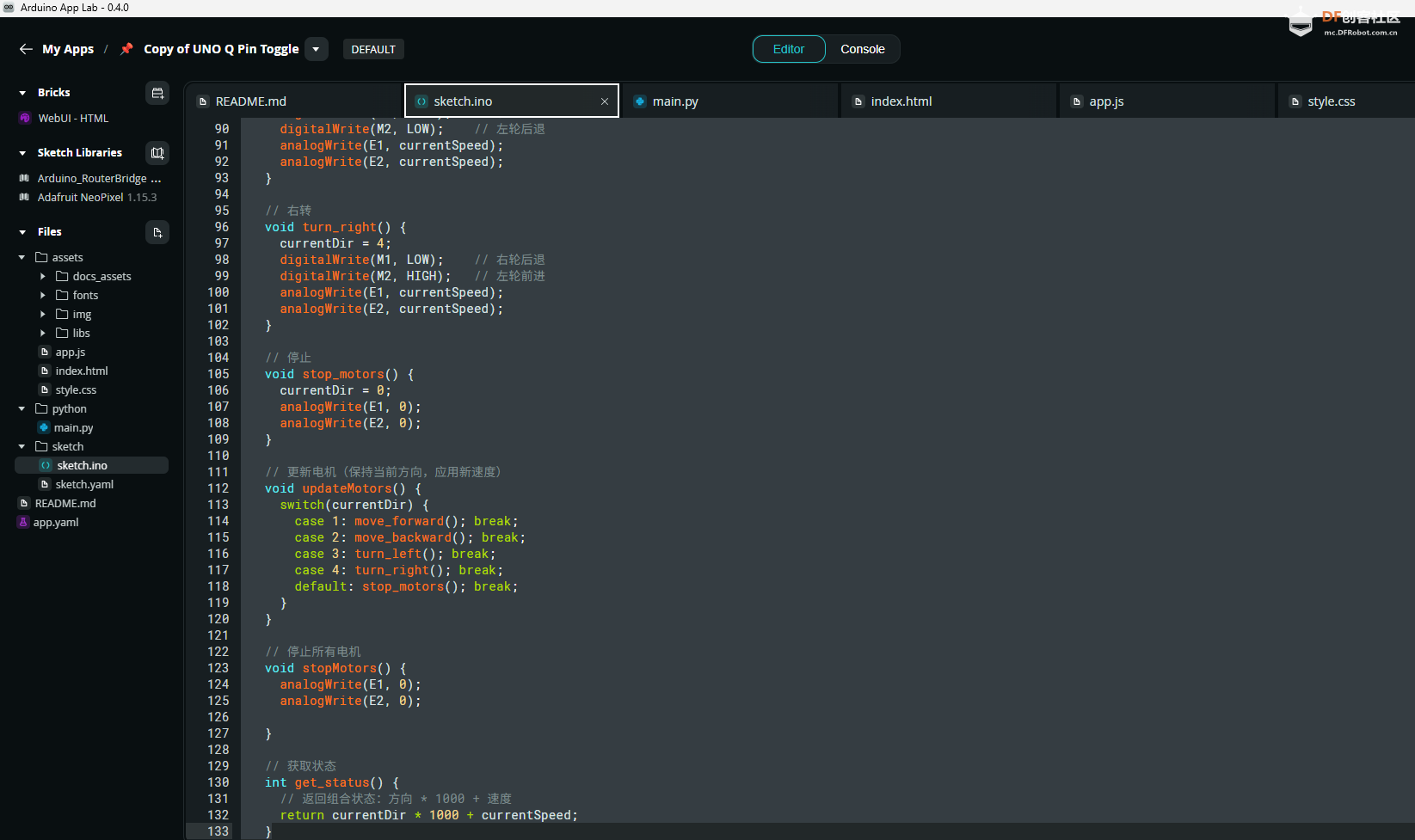
Task: Click the new file icon in Files
Action: pos(157,232)
